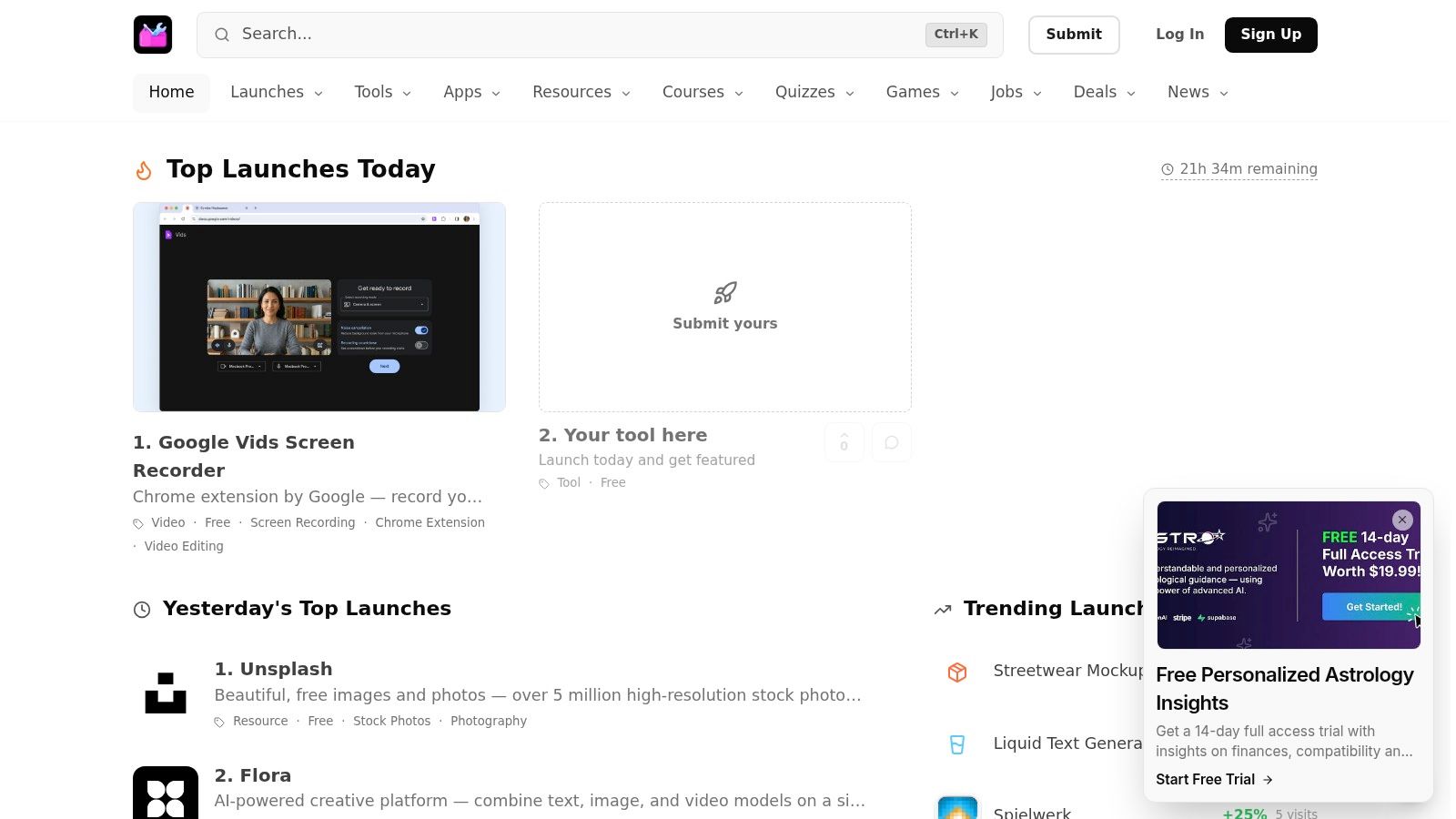The height and width of the screenshot is (819, 1456).
Task: Expand the Tools dropdown
Action: click(x=383, y=93)
